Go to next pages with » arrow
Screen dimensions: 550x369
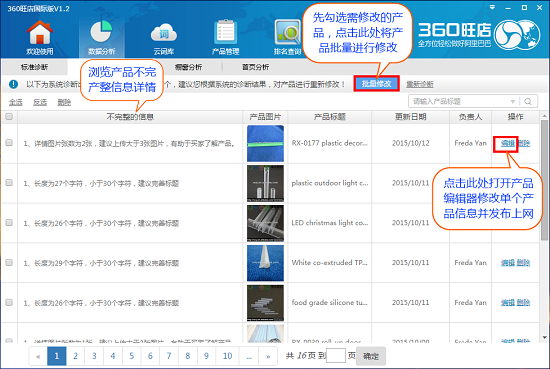coord(268,356)
